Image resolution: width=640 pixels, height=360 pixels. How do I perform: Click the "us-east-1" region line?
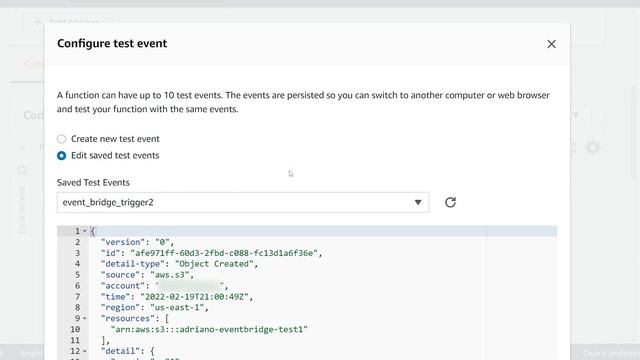pos(155,308)
